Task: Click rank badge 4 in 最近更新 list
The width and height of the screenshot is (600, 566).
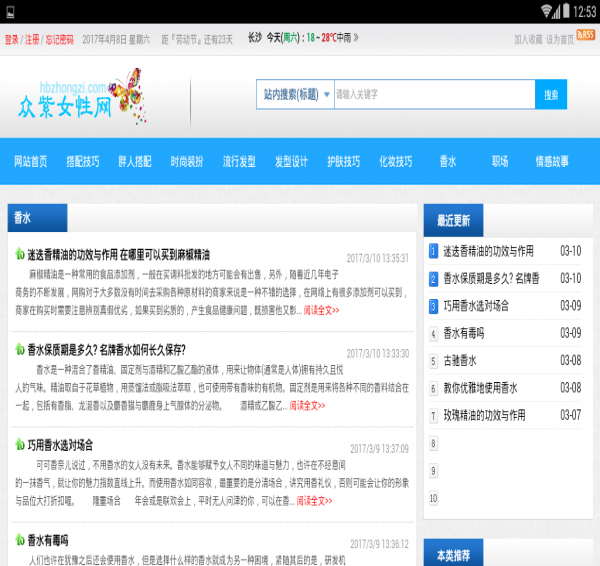Action: click(x=433, y=334)
